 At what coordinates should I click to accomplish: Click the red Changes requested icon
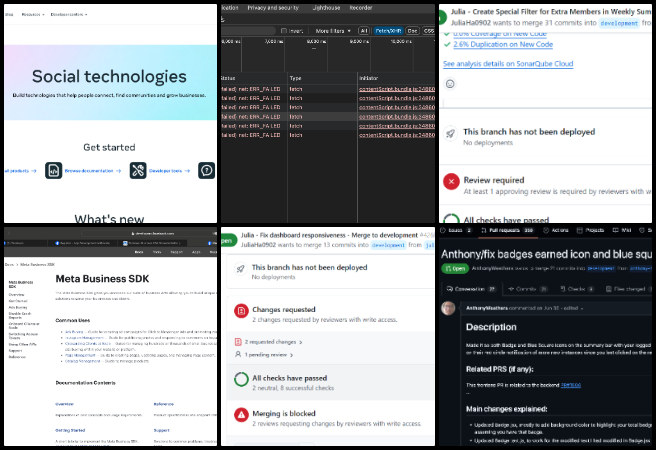(x=241, y=312)
